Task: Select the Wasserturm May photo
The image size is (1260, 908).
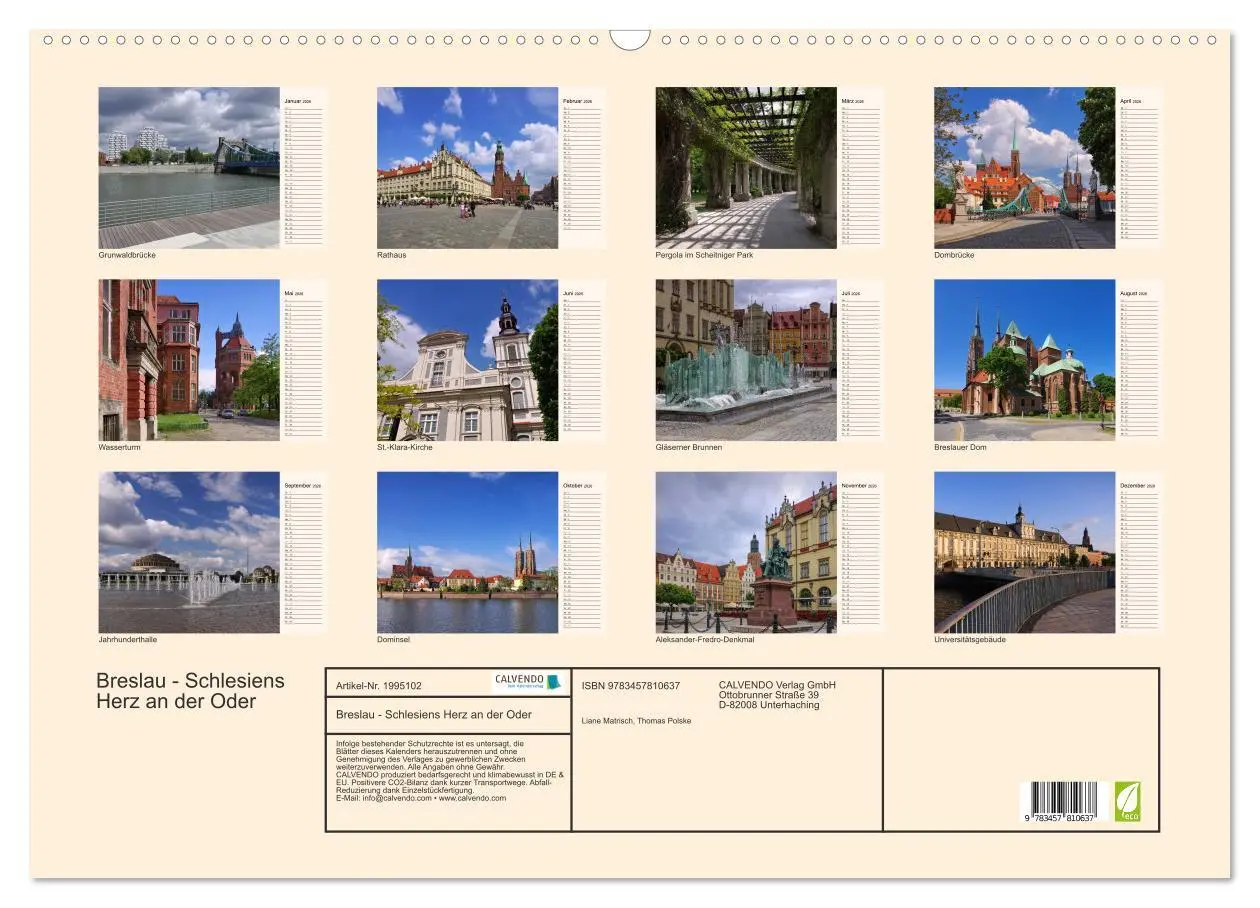Action: 189,360
